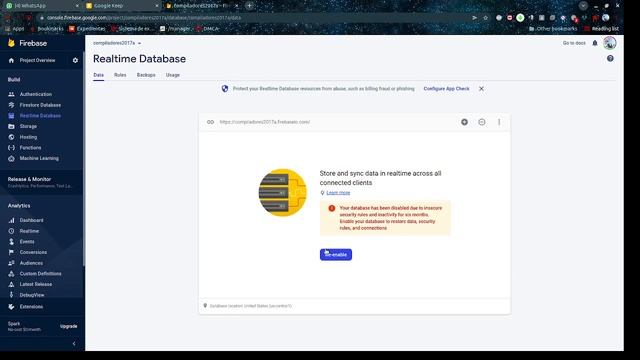Click the Learn more link
640x360 pixels.
[x=338, y=193]
